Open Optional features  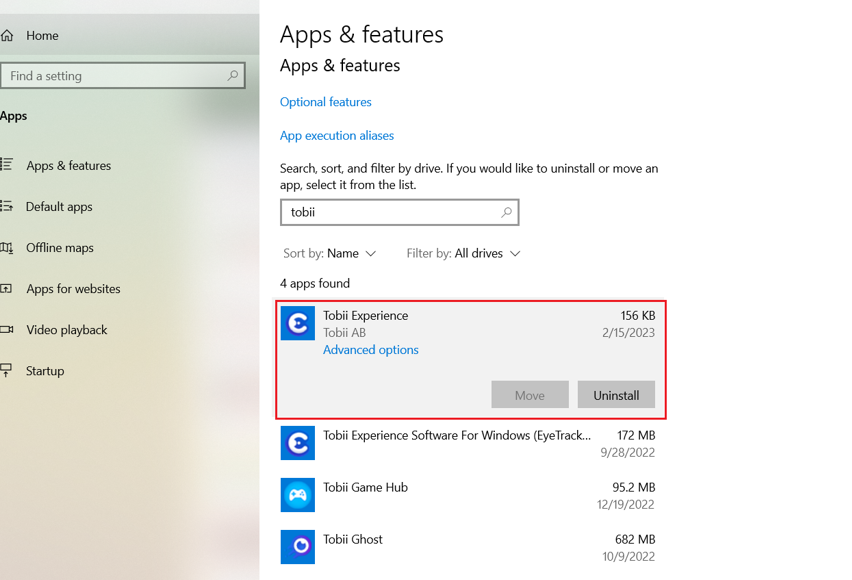click(325, 101)
